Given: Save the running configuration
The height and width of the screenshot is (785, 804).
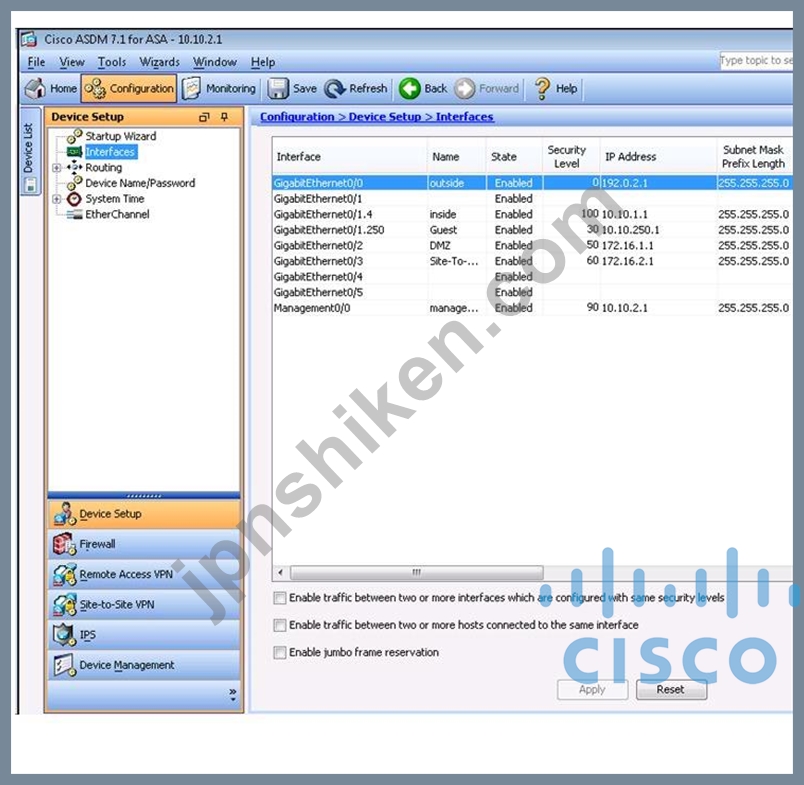Looking at the screenshot, I should [x=292, y=89].
